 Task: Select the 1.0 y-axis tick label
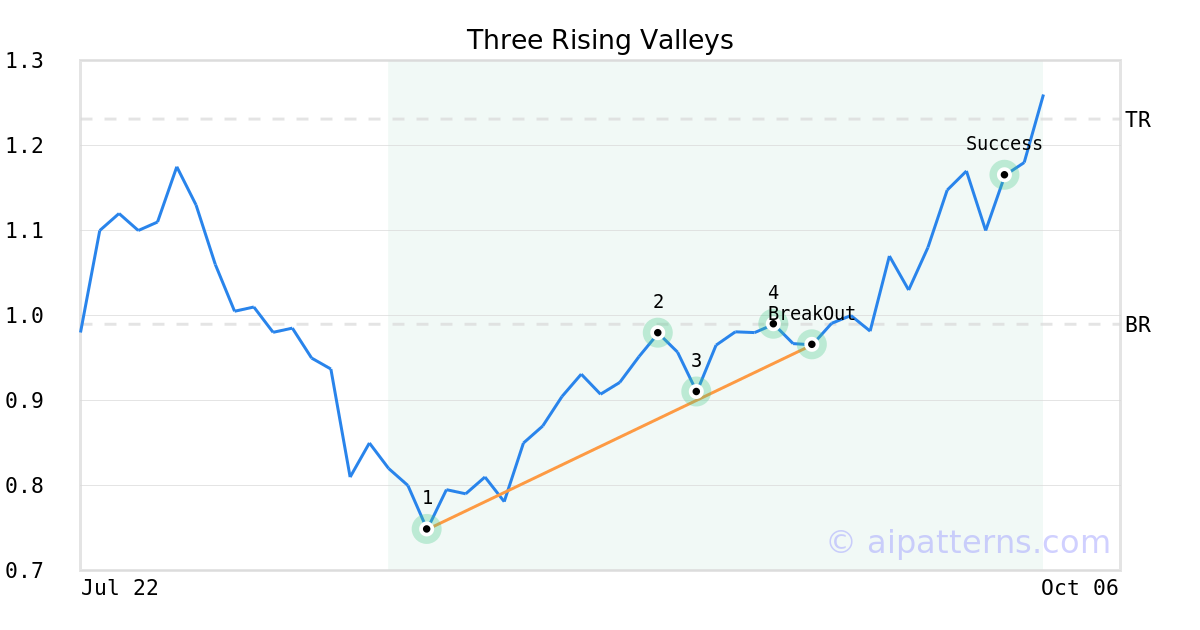pos(25,316)
